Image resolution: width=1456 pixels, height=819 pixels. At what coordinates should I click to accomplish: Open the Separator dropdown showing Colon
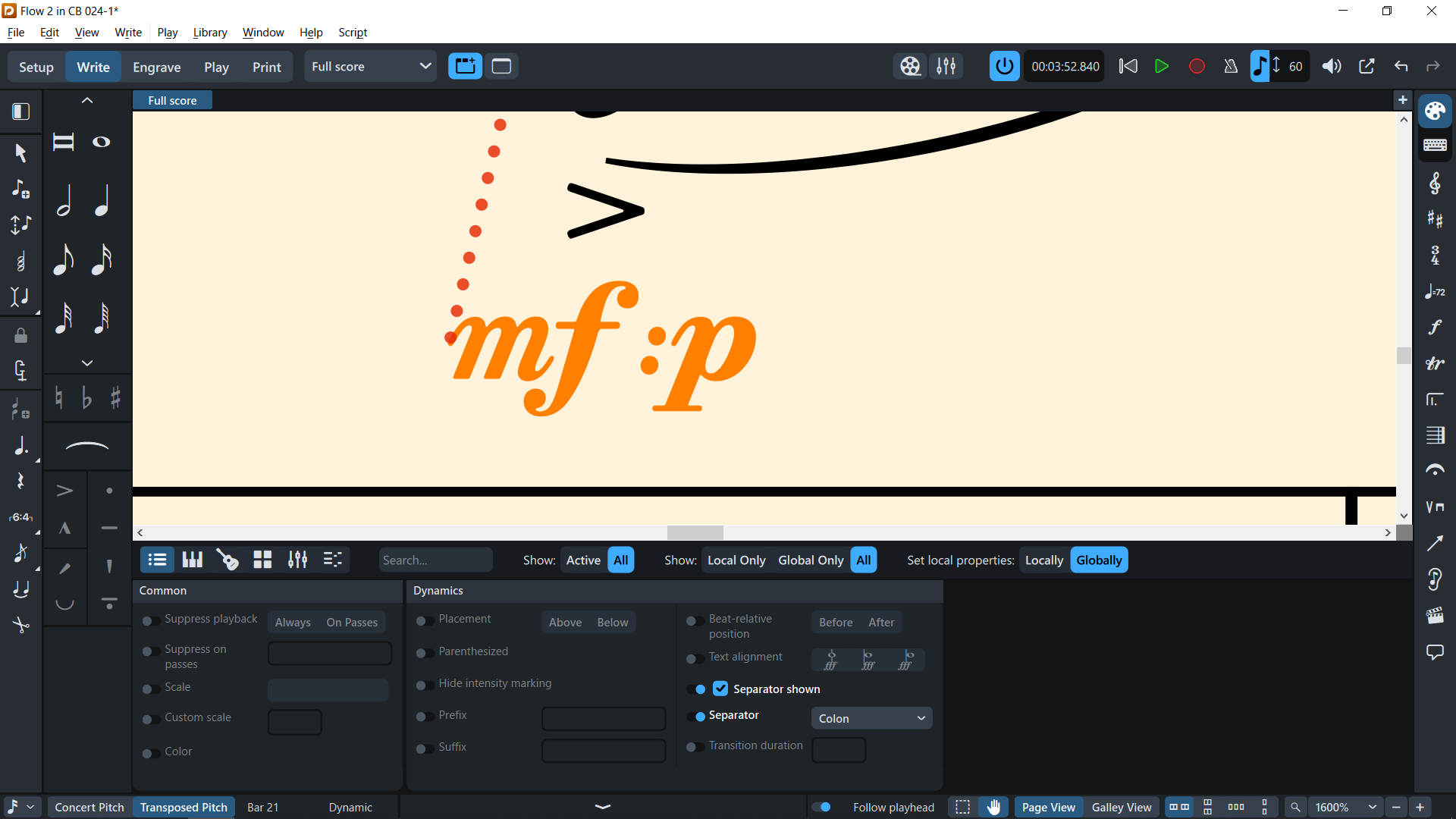pyautogui.click(x=871, y=718)
